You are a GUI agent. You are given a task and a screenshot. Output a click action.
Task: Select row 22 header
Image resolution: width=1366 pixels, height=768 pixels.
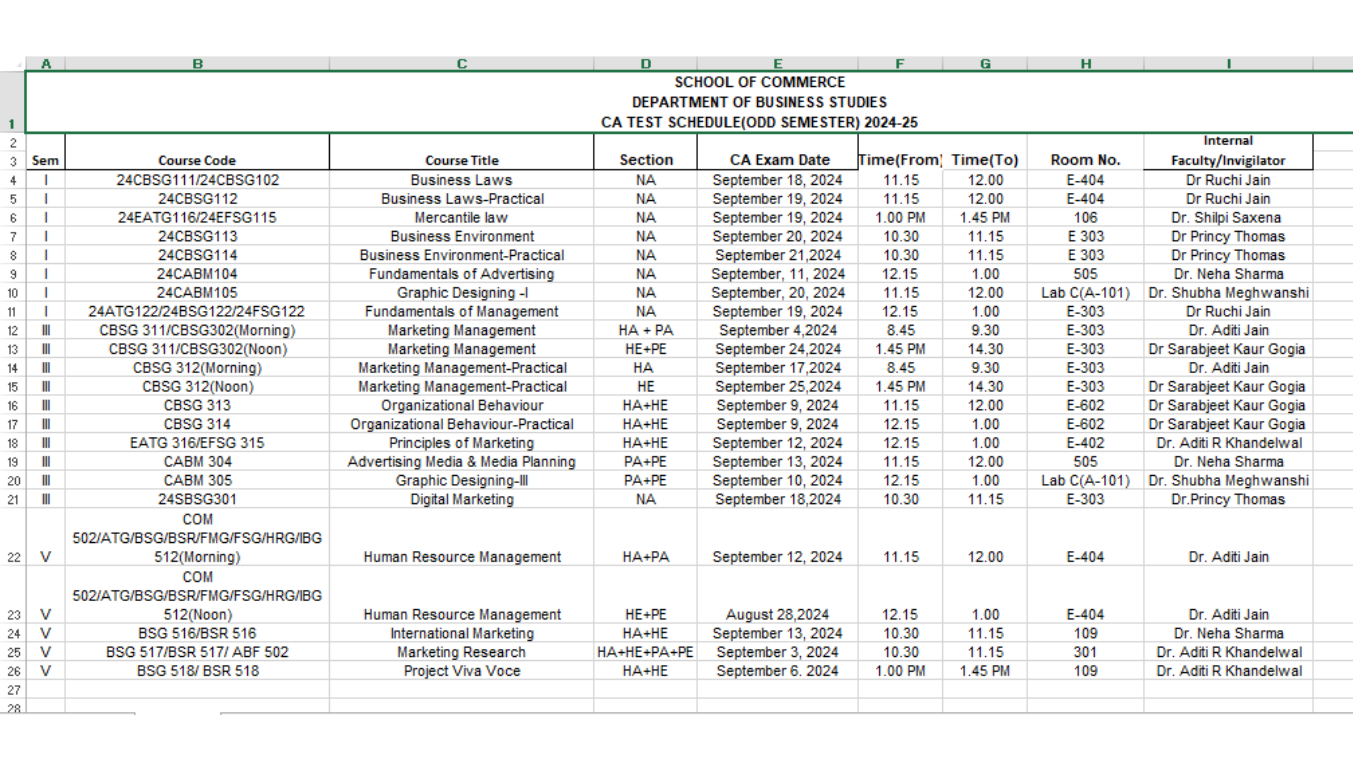(12, 557)
